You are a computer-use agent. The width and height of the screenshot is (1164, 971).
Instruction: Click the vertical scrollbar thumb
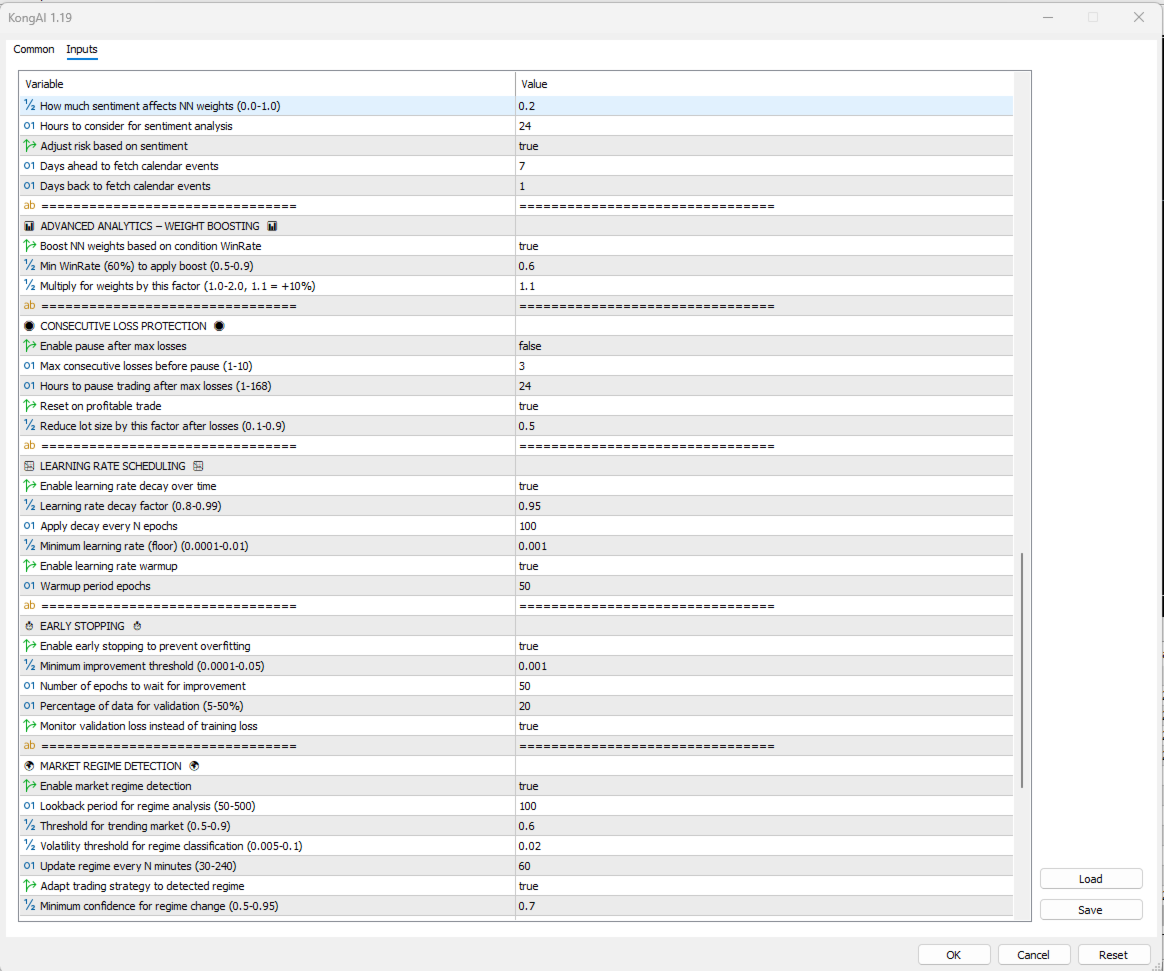(x=1022, y=670)
